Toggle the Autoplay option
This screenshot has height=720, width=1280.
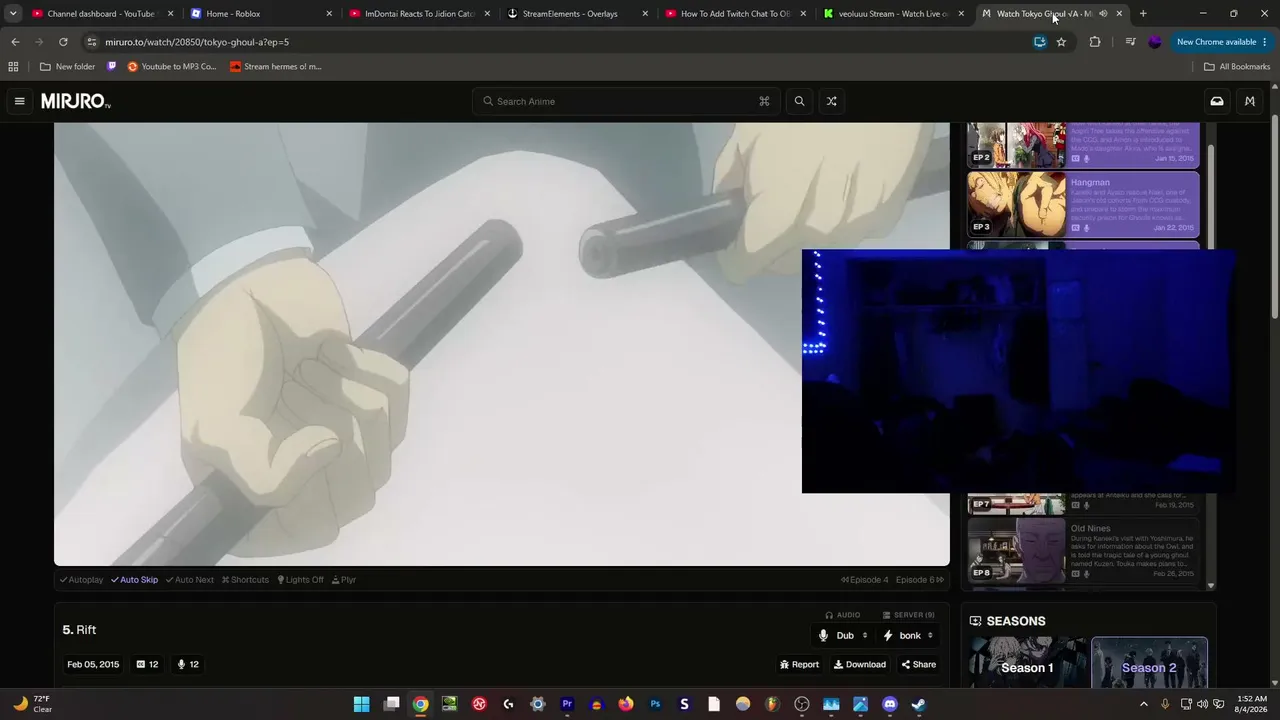tap(81, 580)
